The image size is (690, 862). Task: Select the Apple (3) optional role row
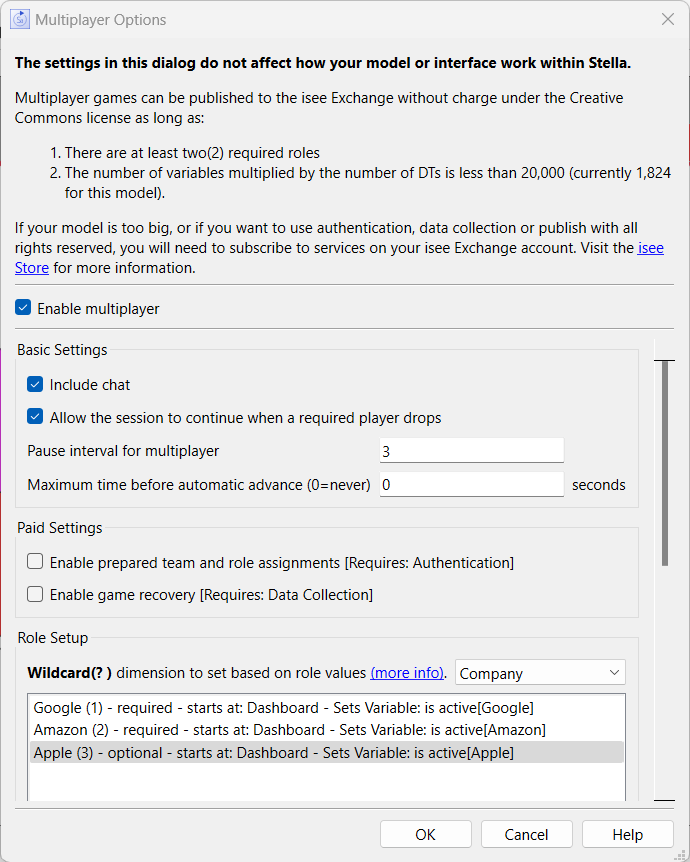tap(327, 753)
